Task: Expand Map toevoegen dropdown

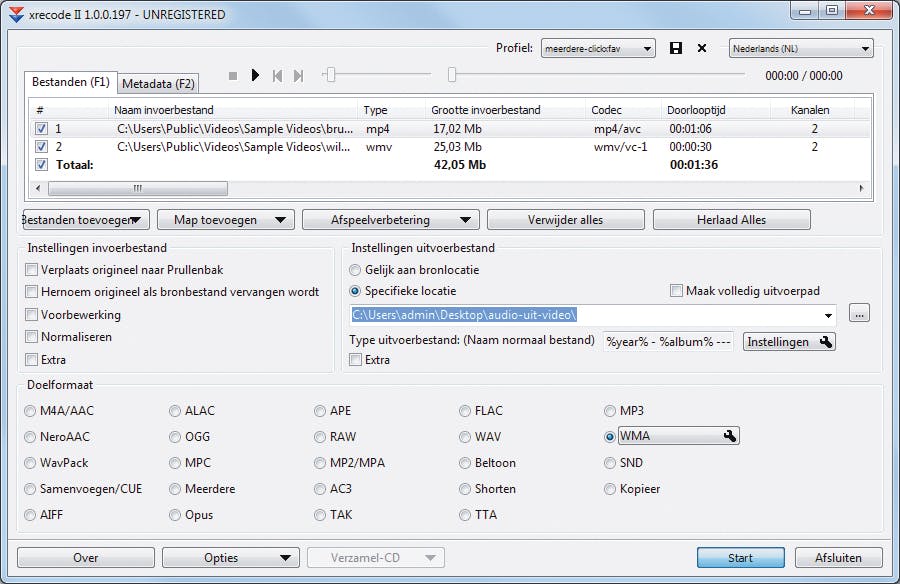Action: (280, 220)
